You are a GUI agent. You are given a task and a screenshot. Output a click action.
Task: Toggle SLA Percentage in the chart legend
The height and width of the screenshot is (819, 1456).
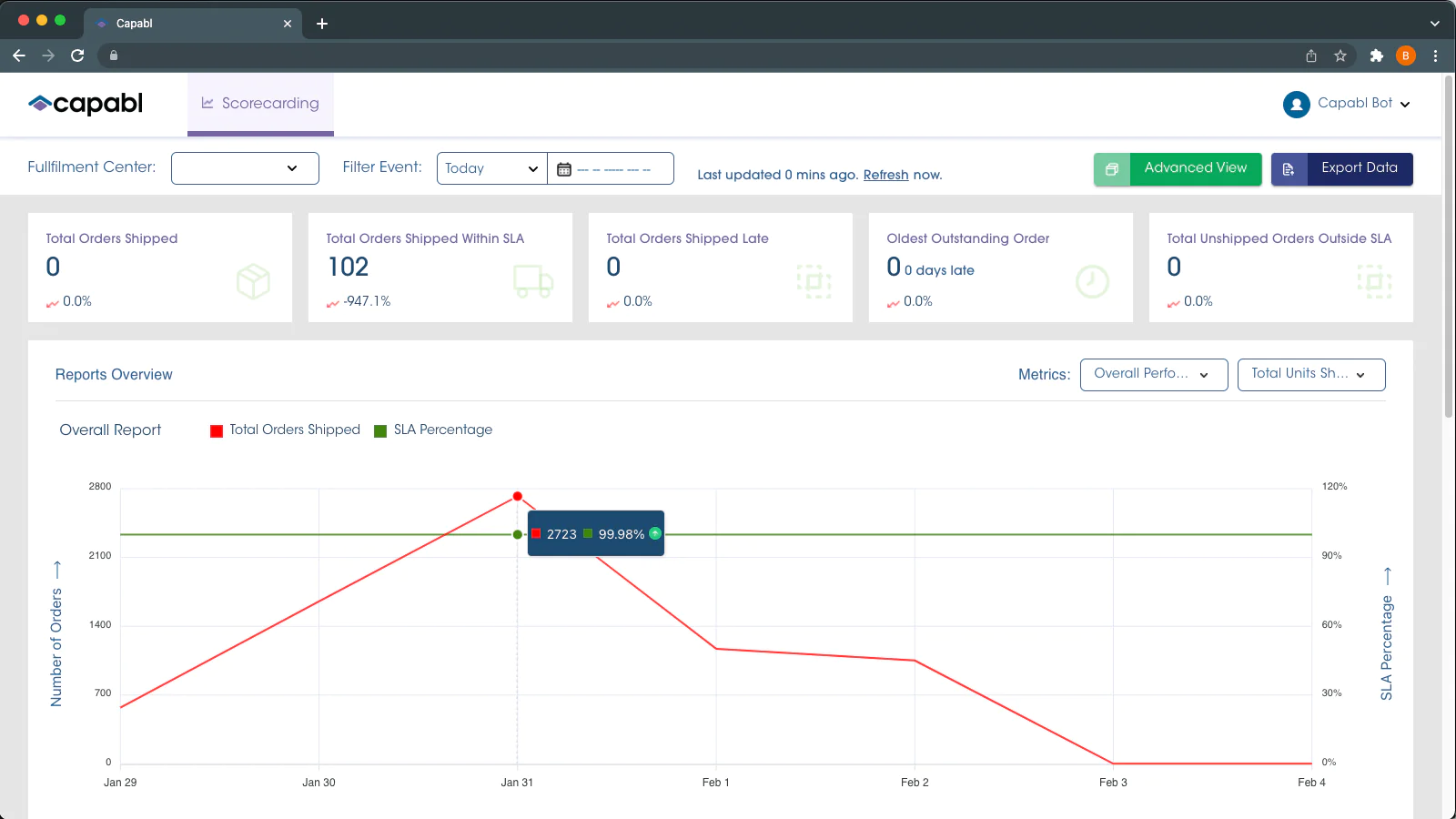point(433,430)
